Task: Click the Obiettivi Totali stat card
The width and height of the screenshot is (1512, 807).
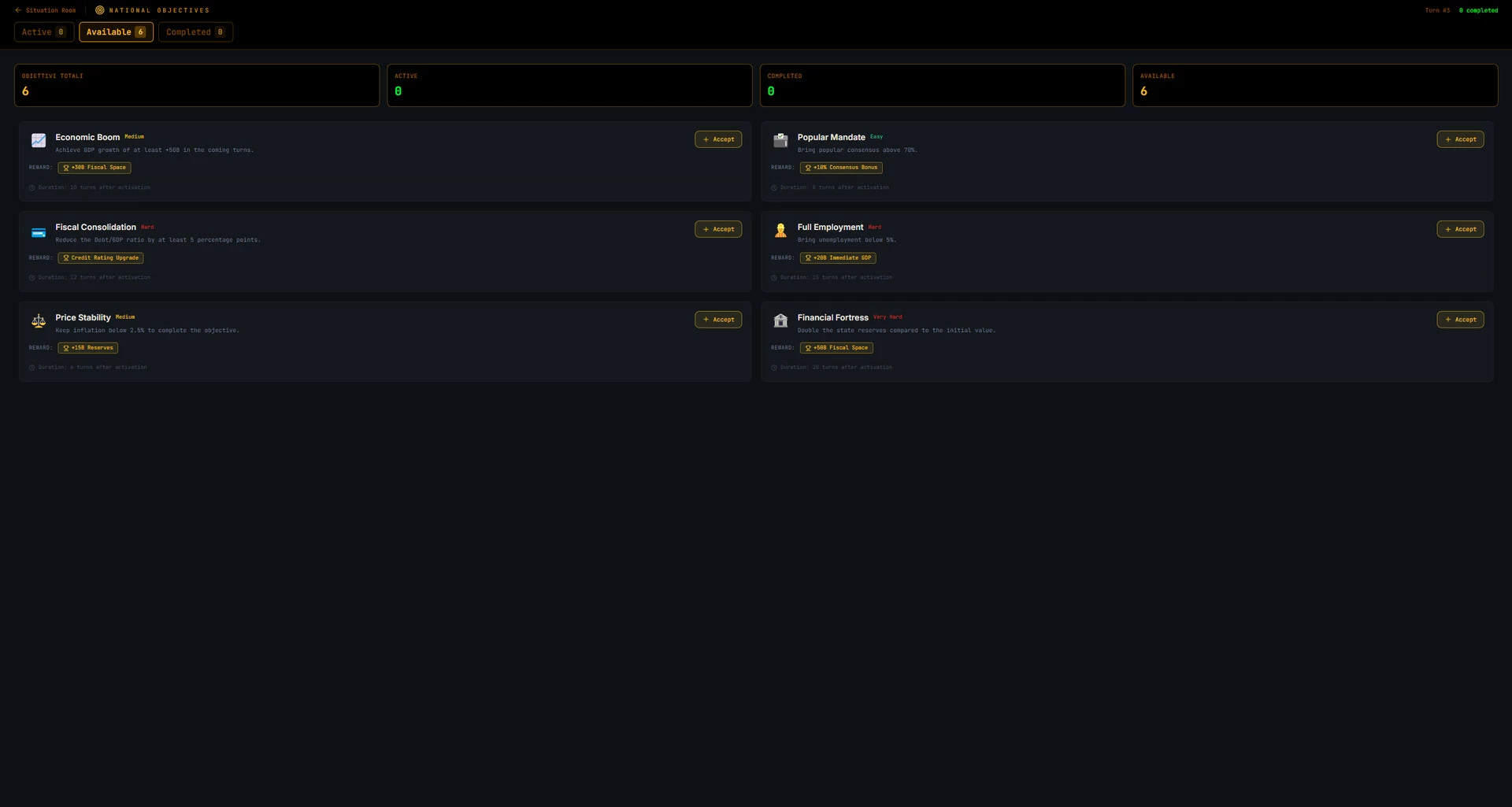Action: [x=197, y=85]
